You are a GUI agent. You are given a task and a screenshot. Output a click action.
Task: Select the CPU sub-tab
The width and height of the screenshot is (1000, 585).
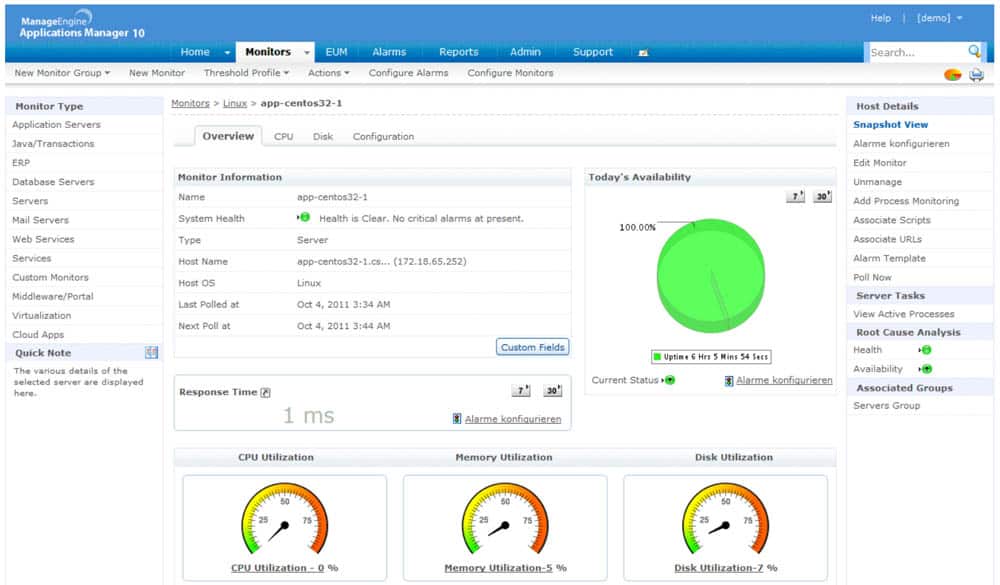pyautogui.click(x=283, y=137)
